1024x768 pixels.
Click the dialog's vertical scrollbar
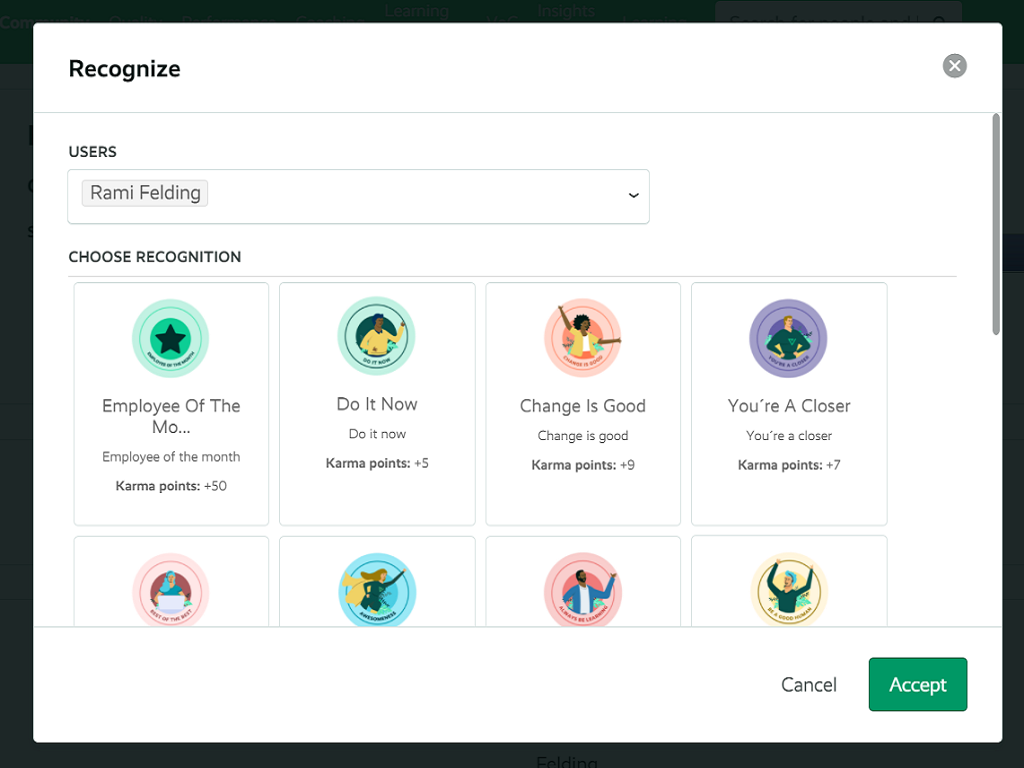995,225
